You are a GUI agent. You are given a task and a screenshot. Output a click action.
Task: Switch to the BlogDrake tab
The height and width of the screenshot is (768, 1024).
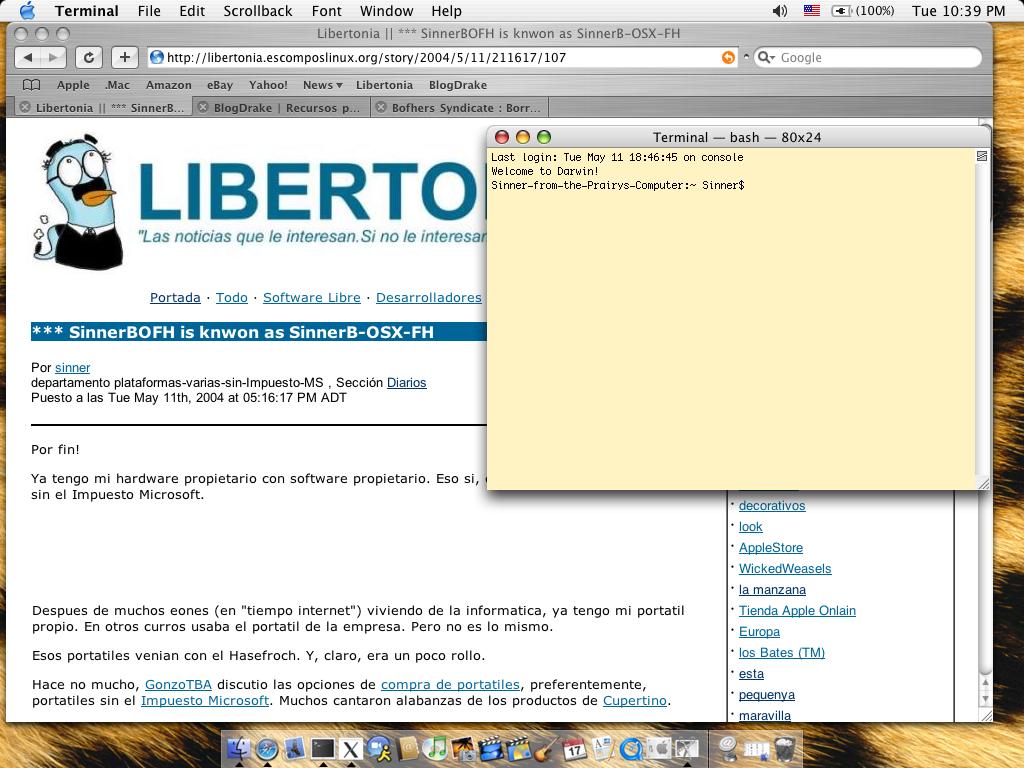click(x=287, y=108)
